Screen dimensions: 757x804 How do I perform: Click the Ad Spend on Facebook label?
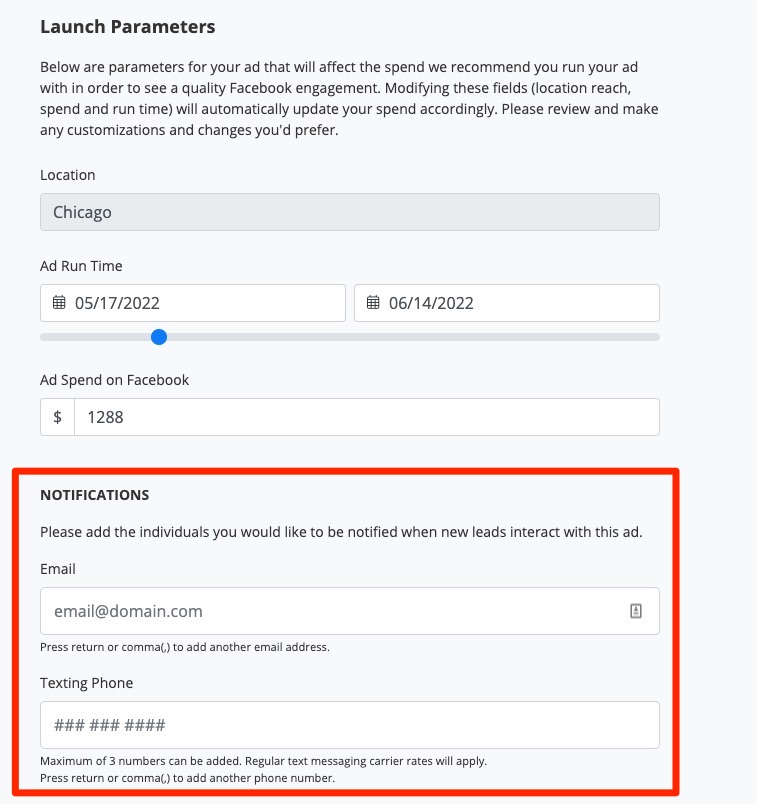pos(114,380)
